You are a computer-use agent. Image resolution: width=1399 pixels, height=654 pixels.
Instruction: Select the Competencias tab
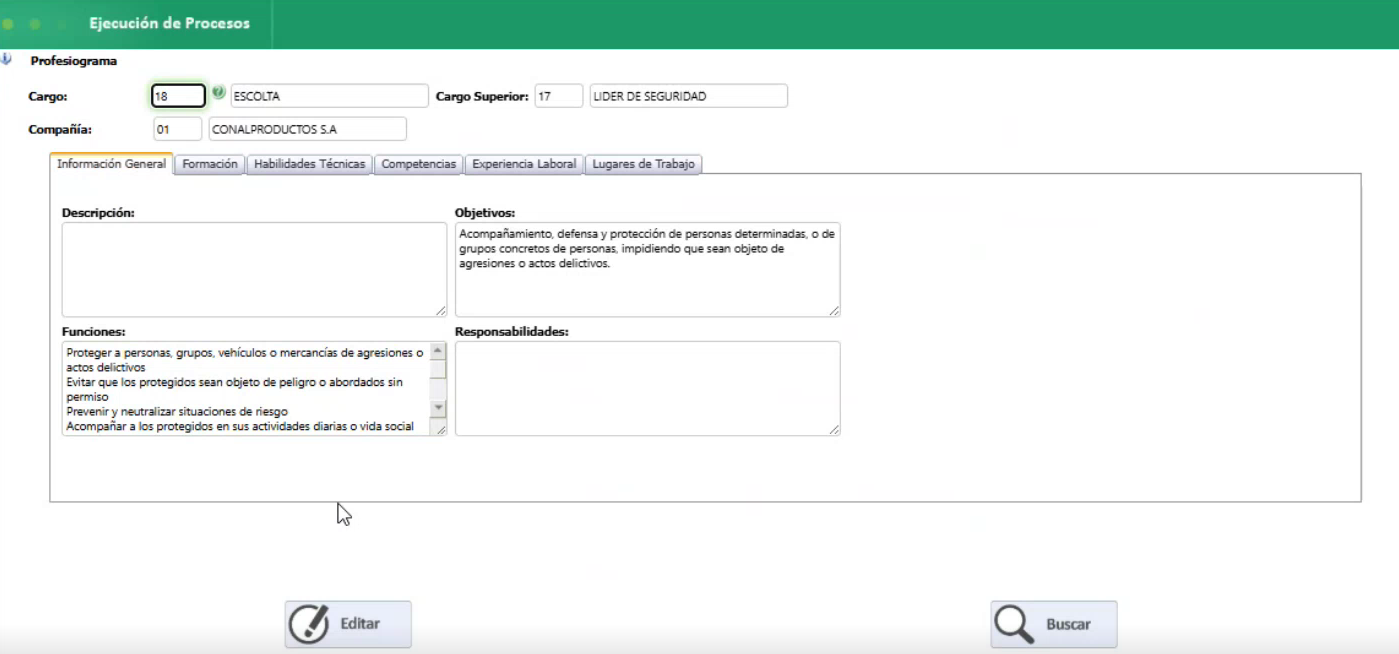tap(419, 165)
